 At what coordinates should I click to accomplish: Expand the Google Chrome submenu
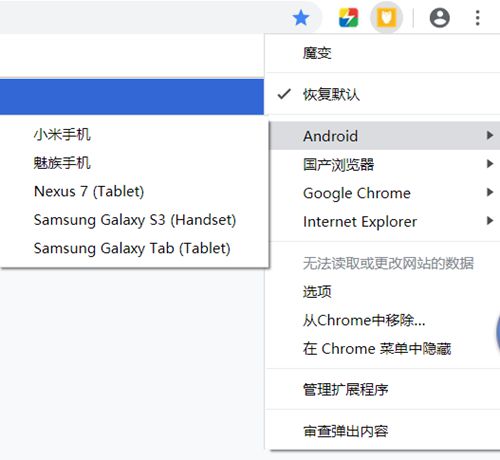coord(384,193)
